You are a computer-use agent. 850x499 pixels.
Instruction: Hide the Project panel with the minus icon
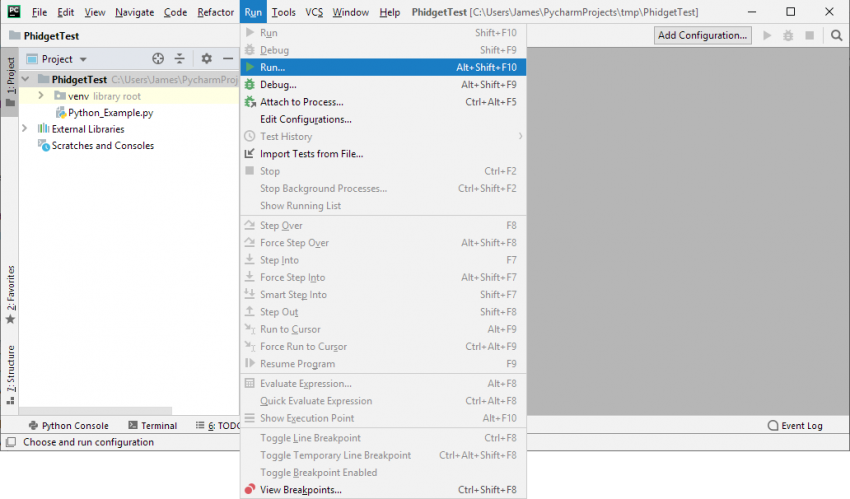click(x=228, y=59)
